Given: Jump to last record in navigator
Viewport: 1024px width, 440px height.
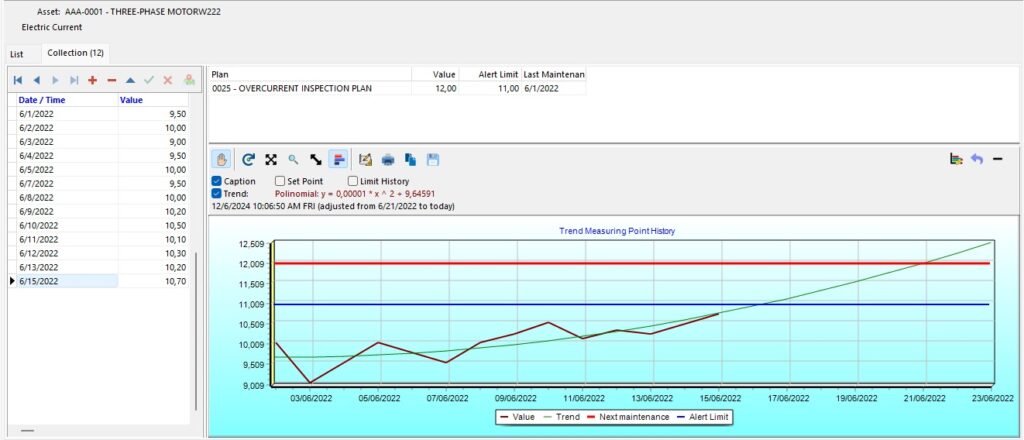Looking at the screenshot, I should tap(74, 80).
